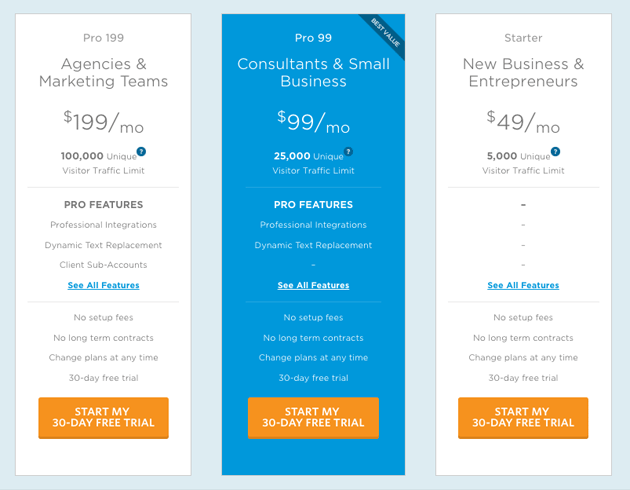Click the Best Value corner ribbon
The width and height of the screenshot is (630, 490).
click(385, 33)
